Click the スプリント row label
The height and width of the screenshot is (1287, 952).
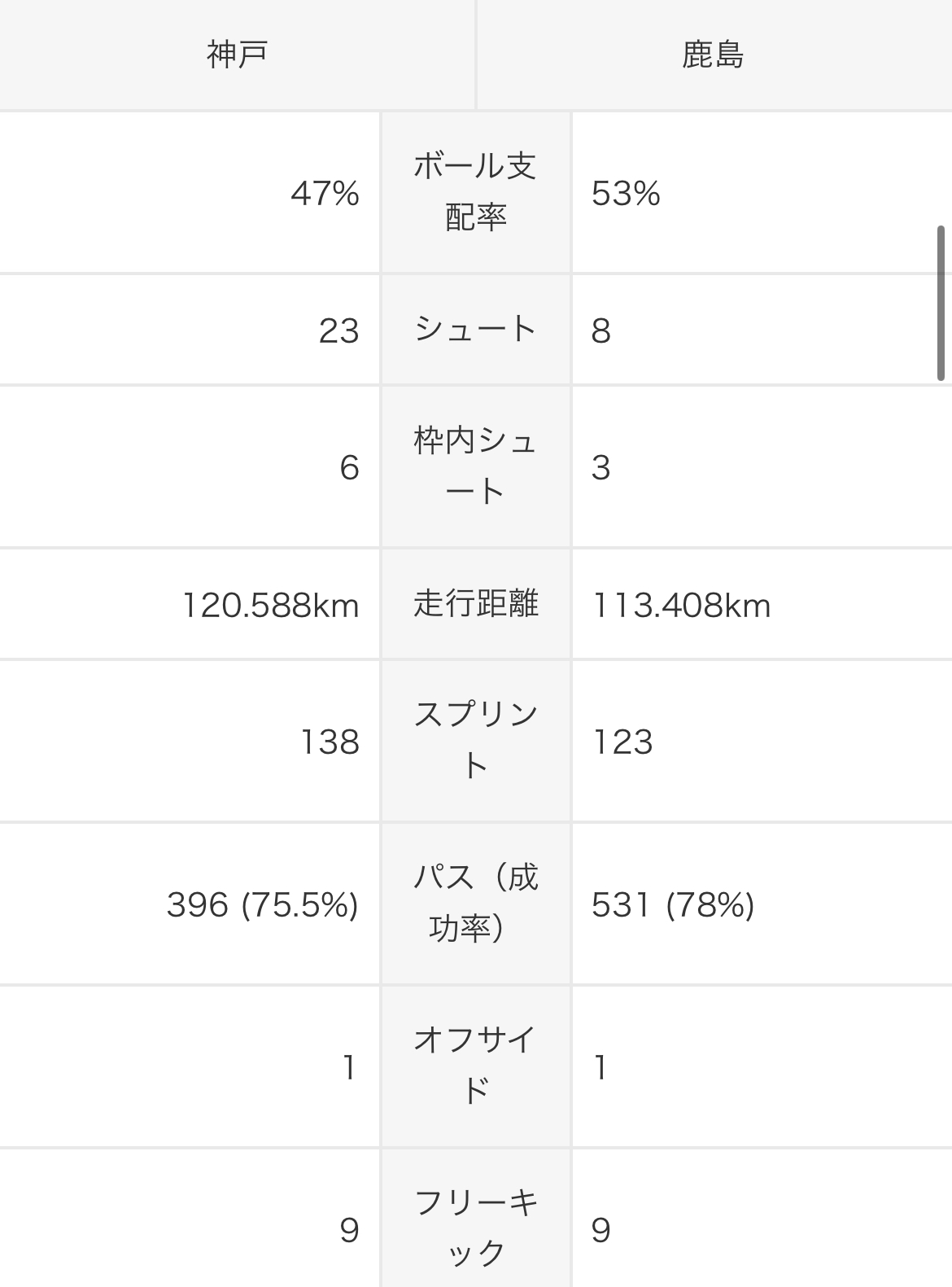pyautogui.click(x=475, y=741)
